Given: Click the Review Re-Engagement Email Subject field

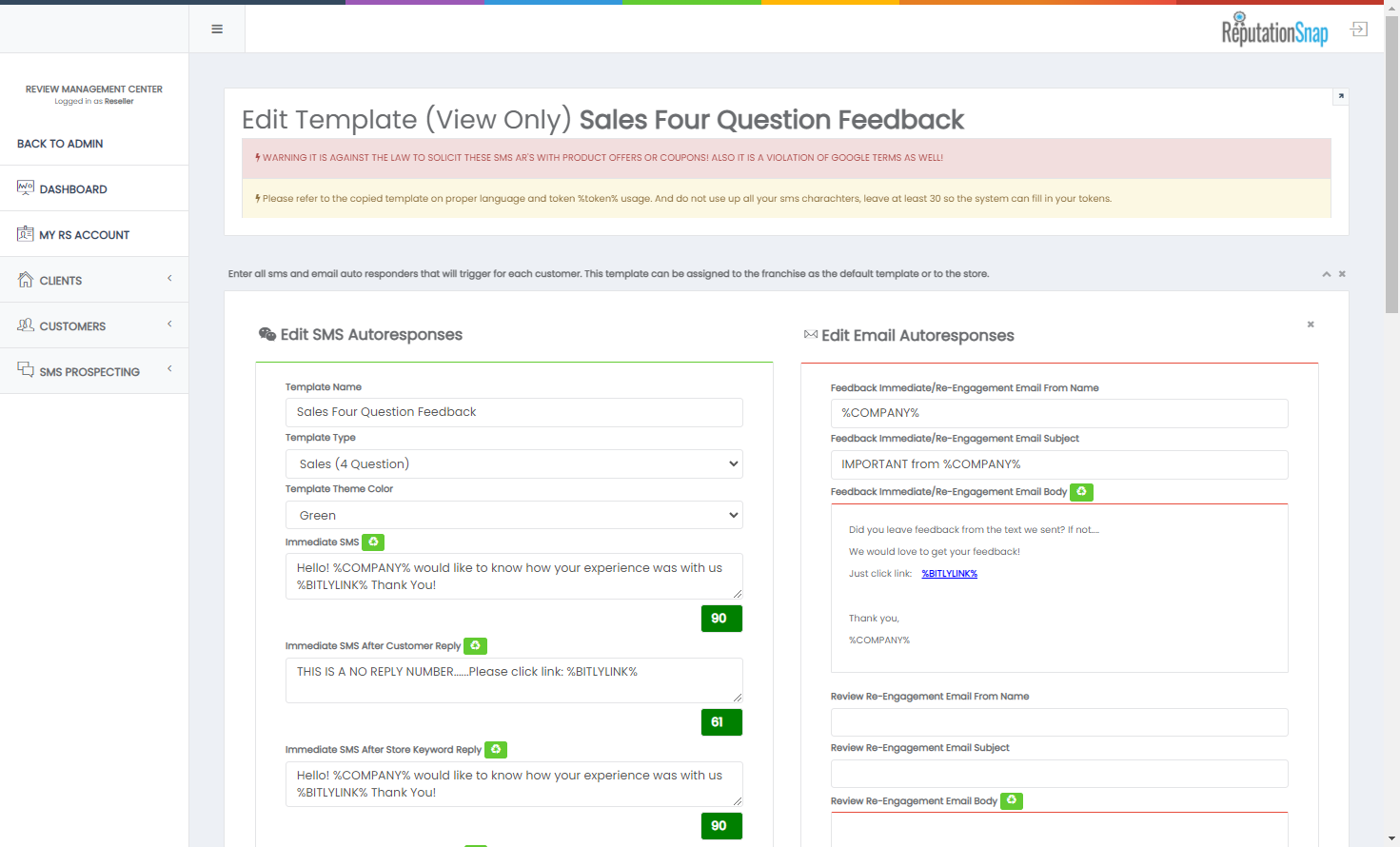Looking at the screenshot, I should pyautogui.click(x=1058, y=774).
